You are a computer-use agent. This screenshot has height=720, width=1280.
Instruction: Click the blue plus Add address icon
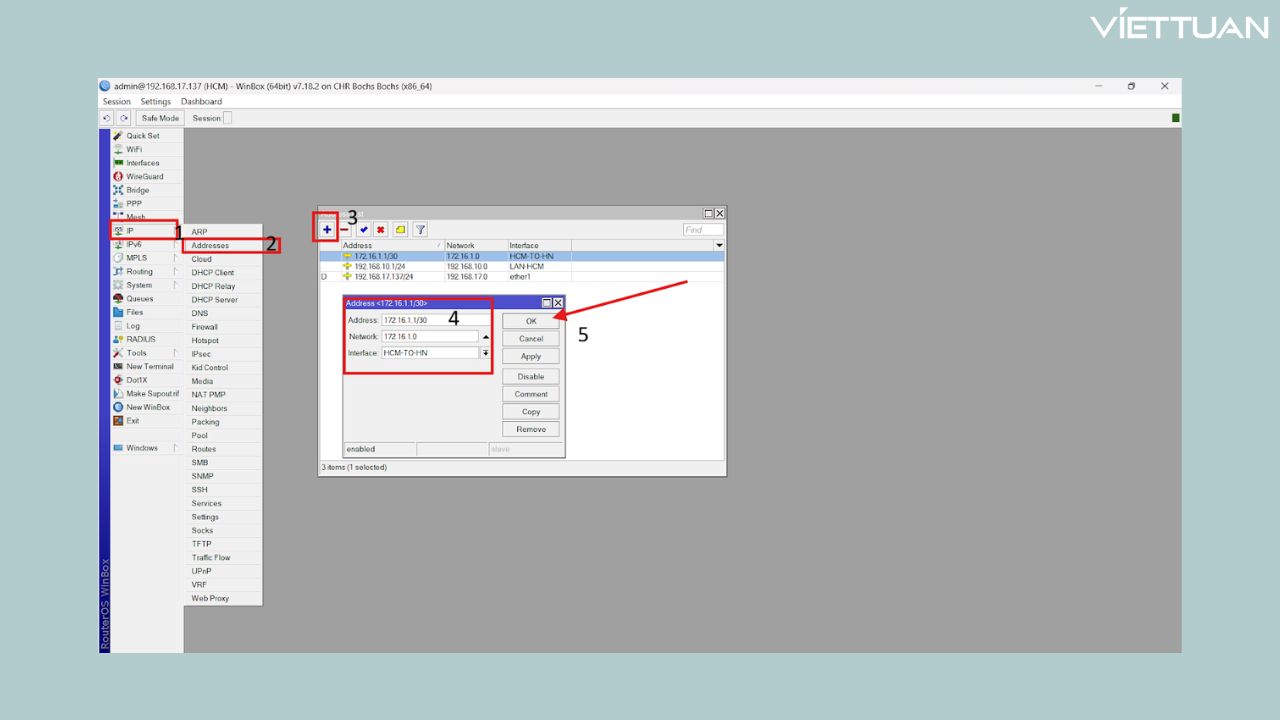[x=327, y=230]
